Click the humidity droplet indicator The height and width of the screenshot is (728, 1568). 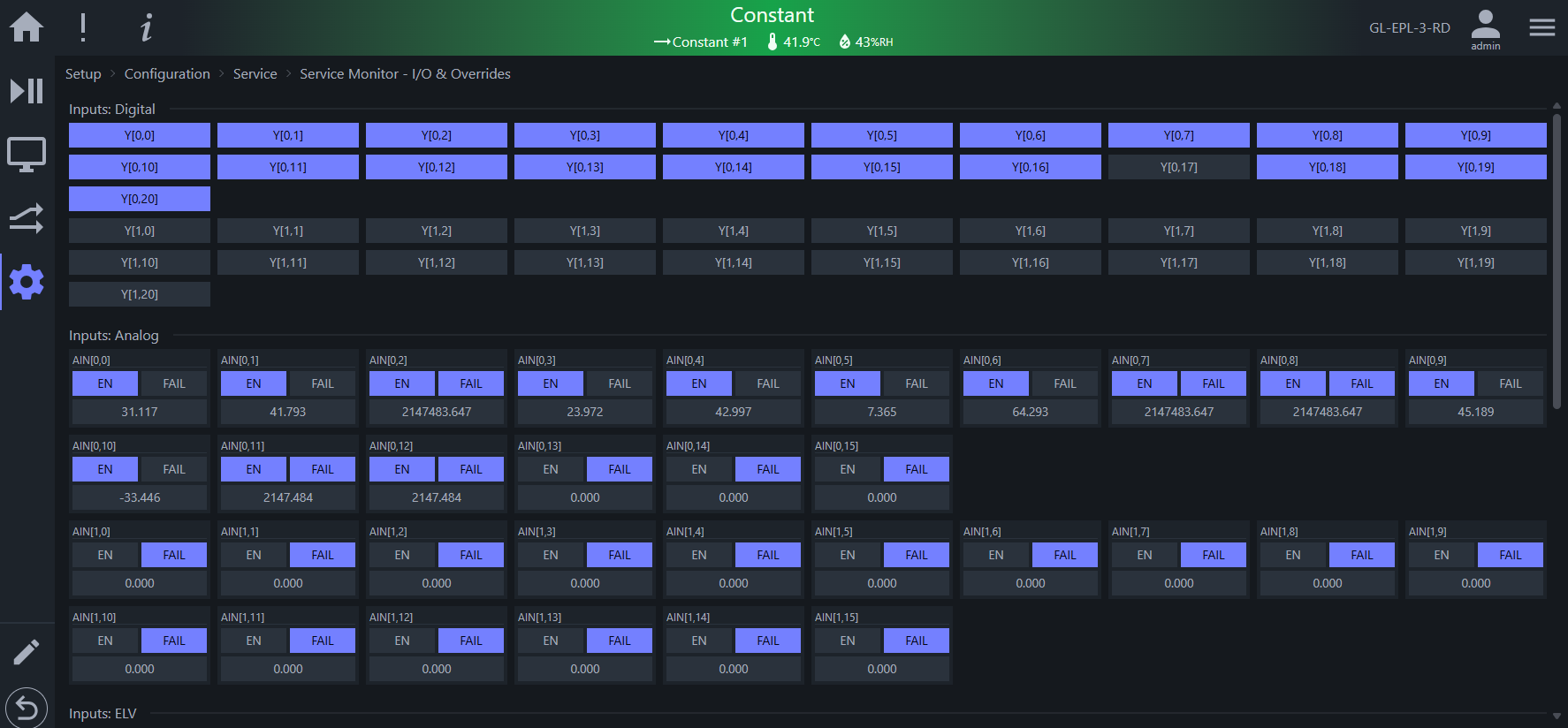pyautogui.click(x=866, y=42)
